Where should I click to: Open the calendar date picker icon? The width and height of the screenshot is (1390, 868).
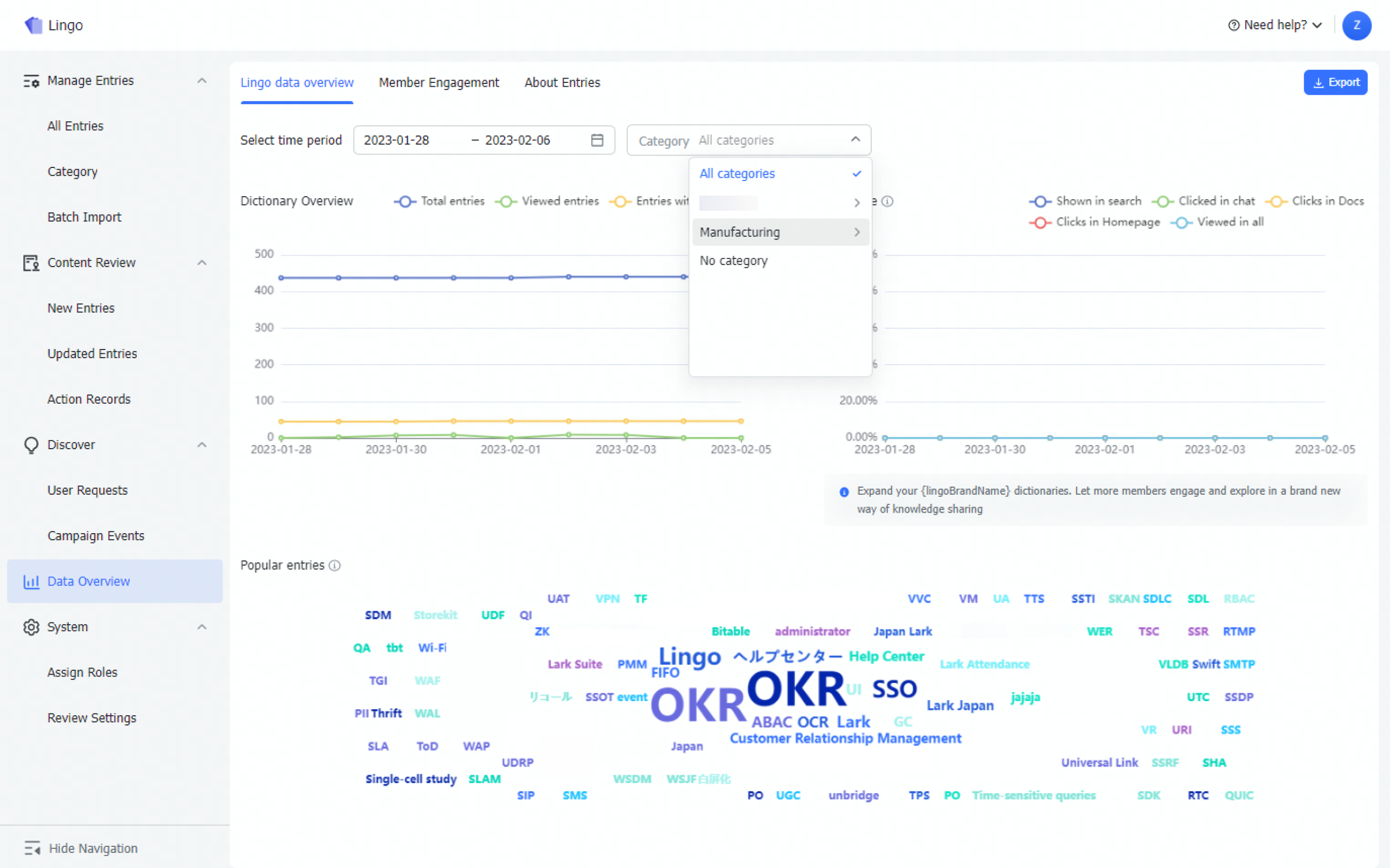[x=597, y=140]
